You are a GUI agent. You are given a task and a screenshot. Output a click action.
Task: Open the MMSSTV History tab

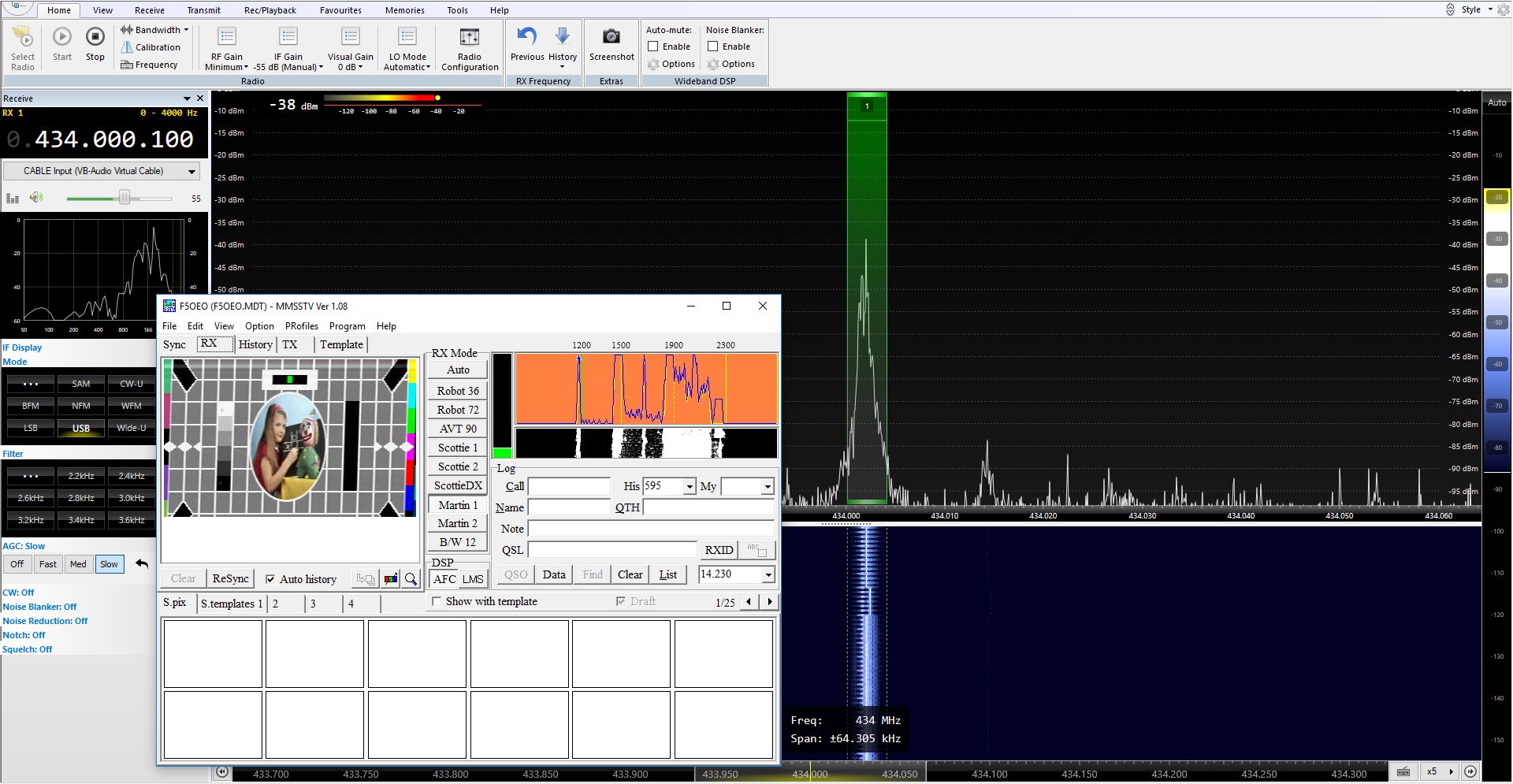(255, 344)
